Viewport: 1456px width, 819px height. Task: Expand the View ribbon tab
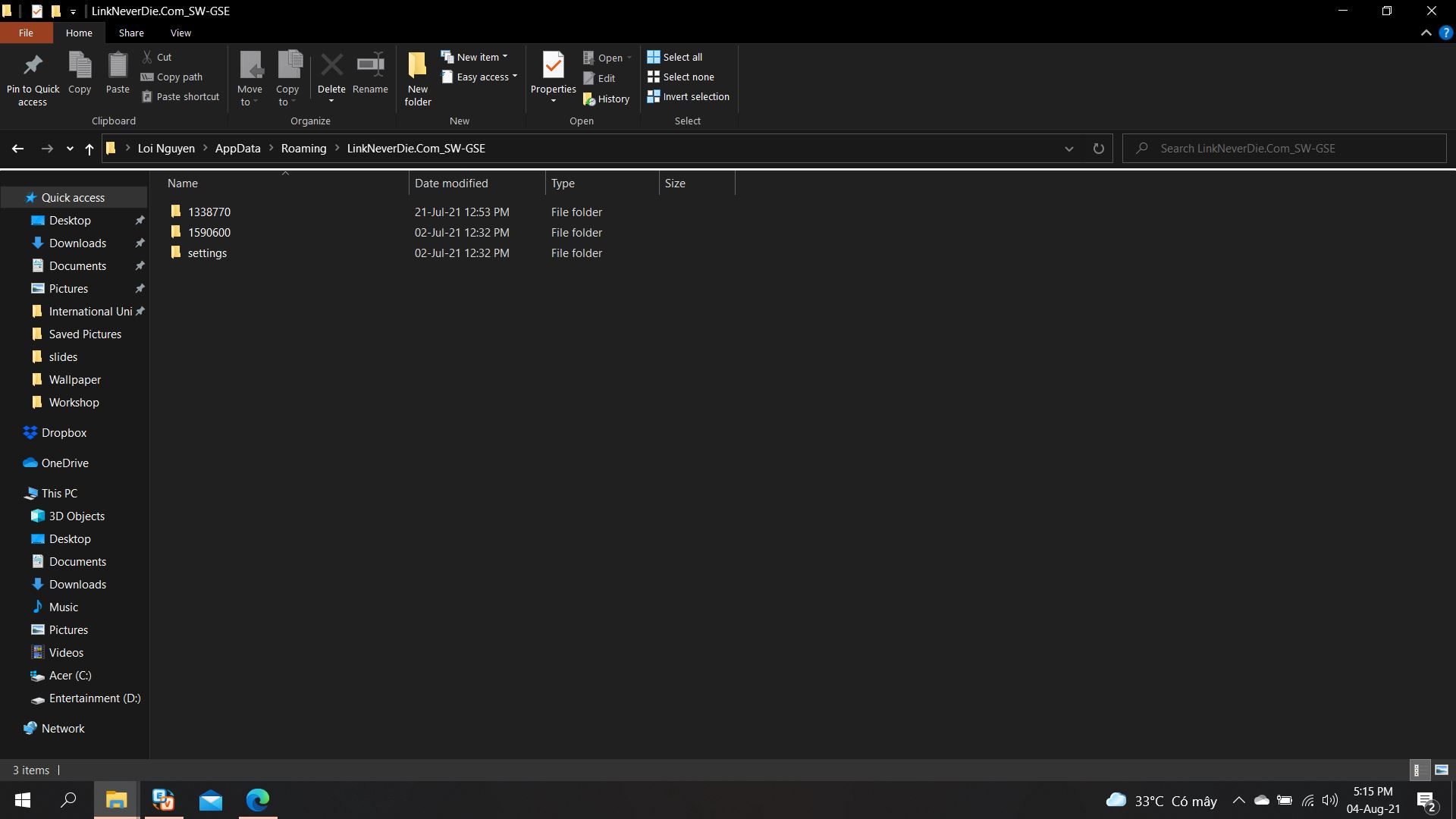point(180,33)
